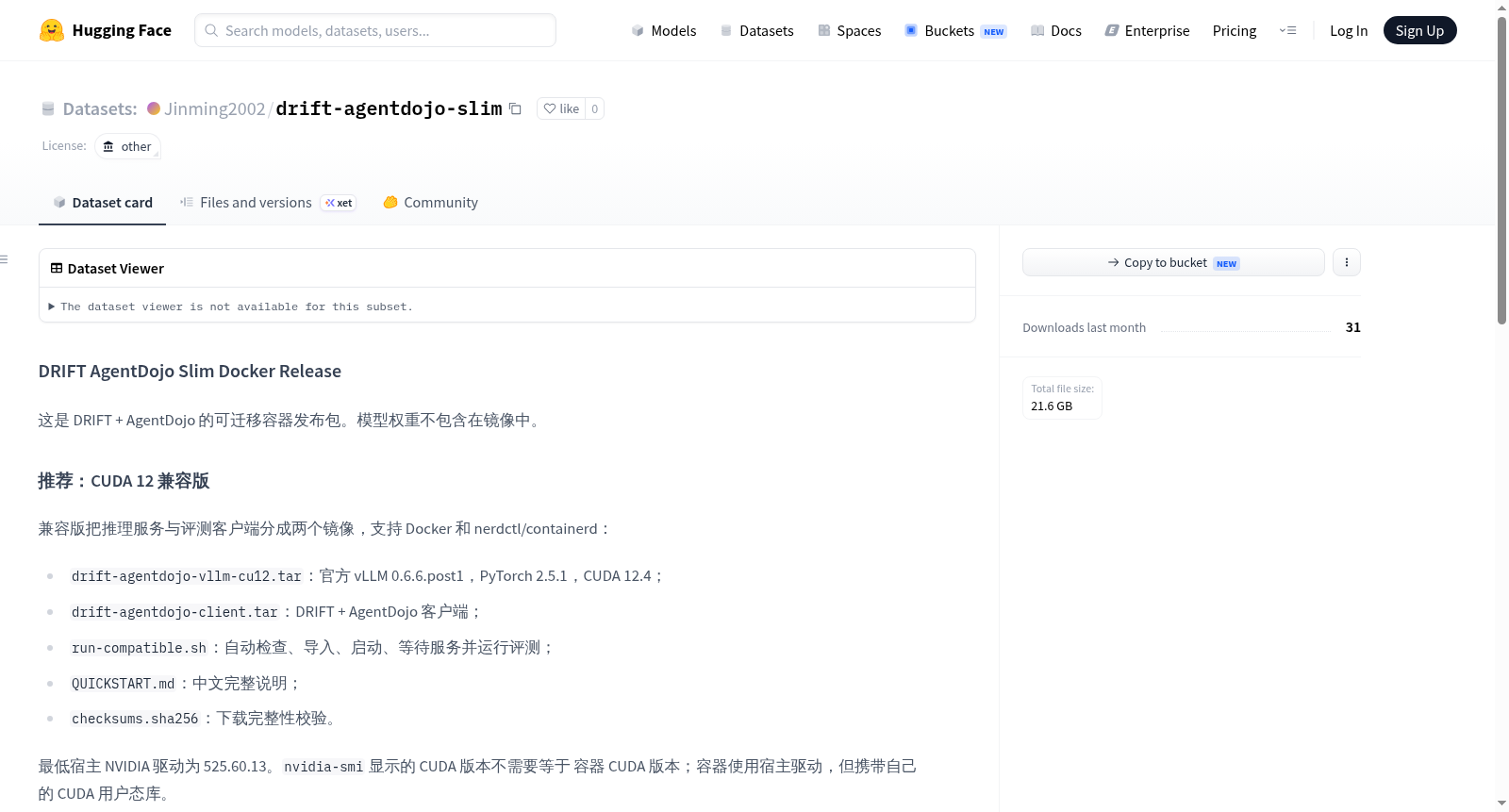This screenshot has height=812, width=1509.
Task: Click the Hugging Face brand text
Action: pos(122,30)
